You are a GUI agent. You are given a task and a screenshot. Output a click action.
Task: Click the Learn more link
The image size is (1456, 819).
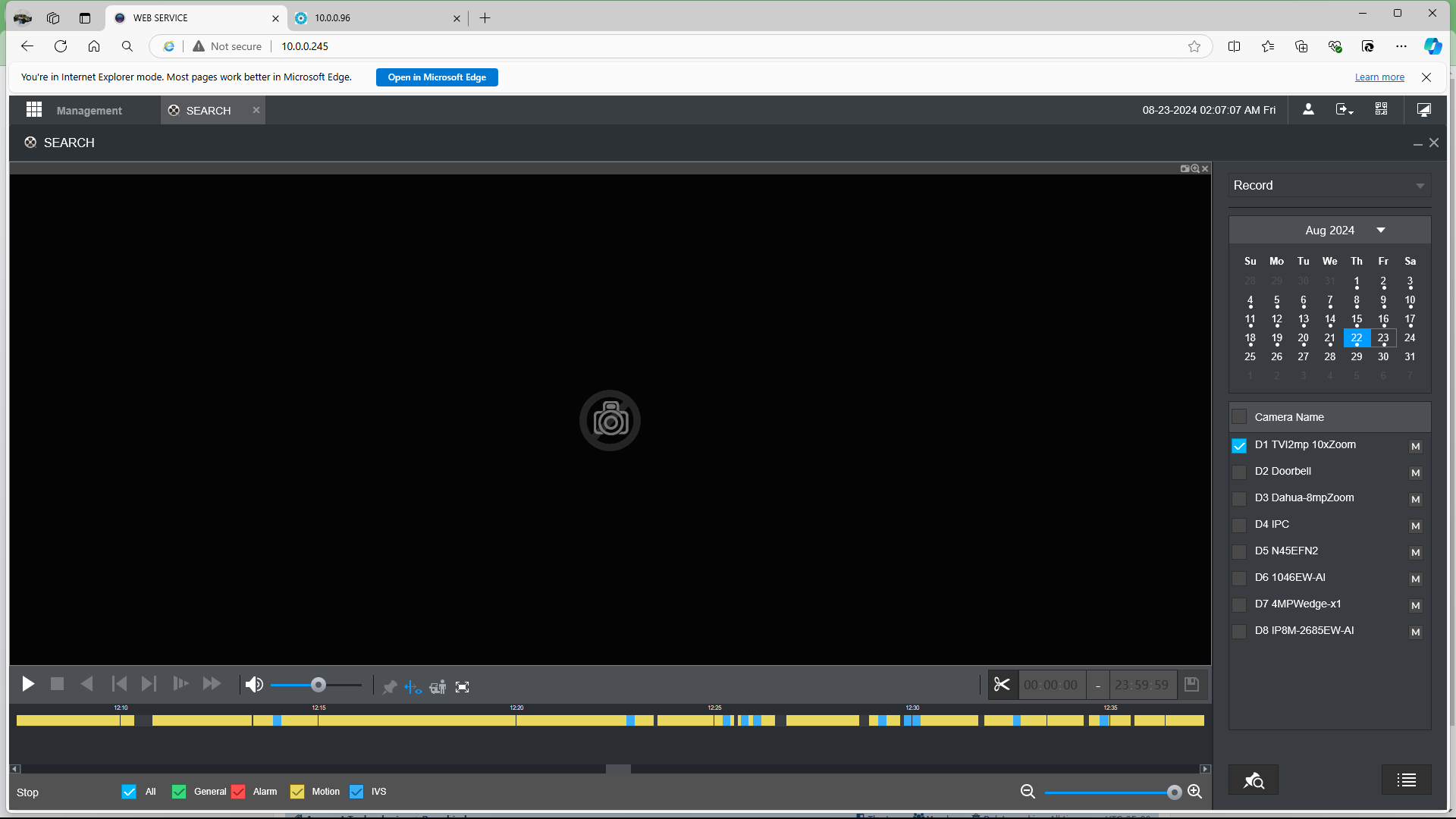coord(1379,77)
